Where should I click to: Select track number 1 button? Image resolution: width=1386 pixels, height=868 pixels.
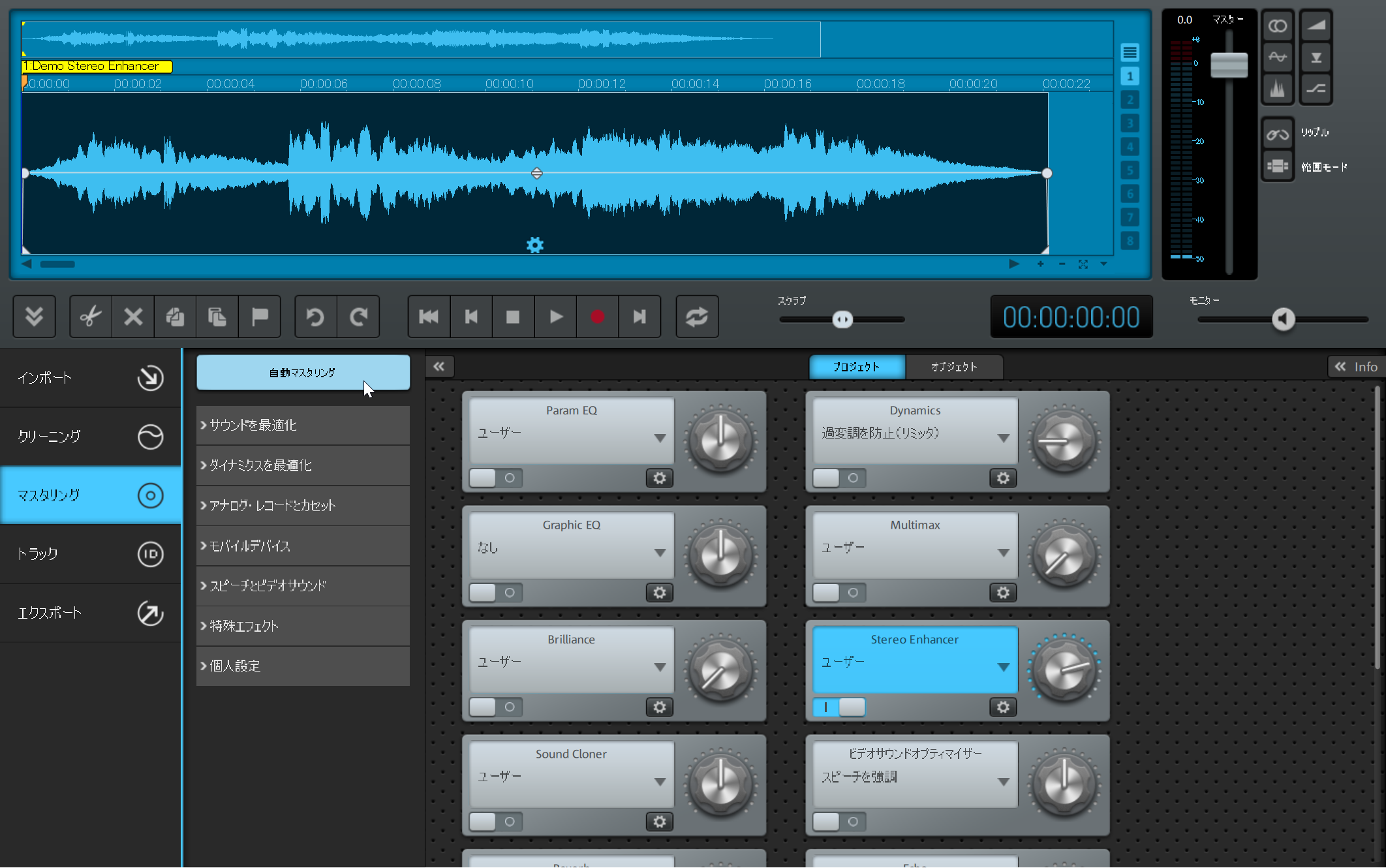coord(1130,76)
